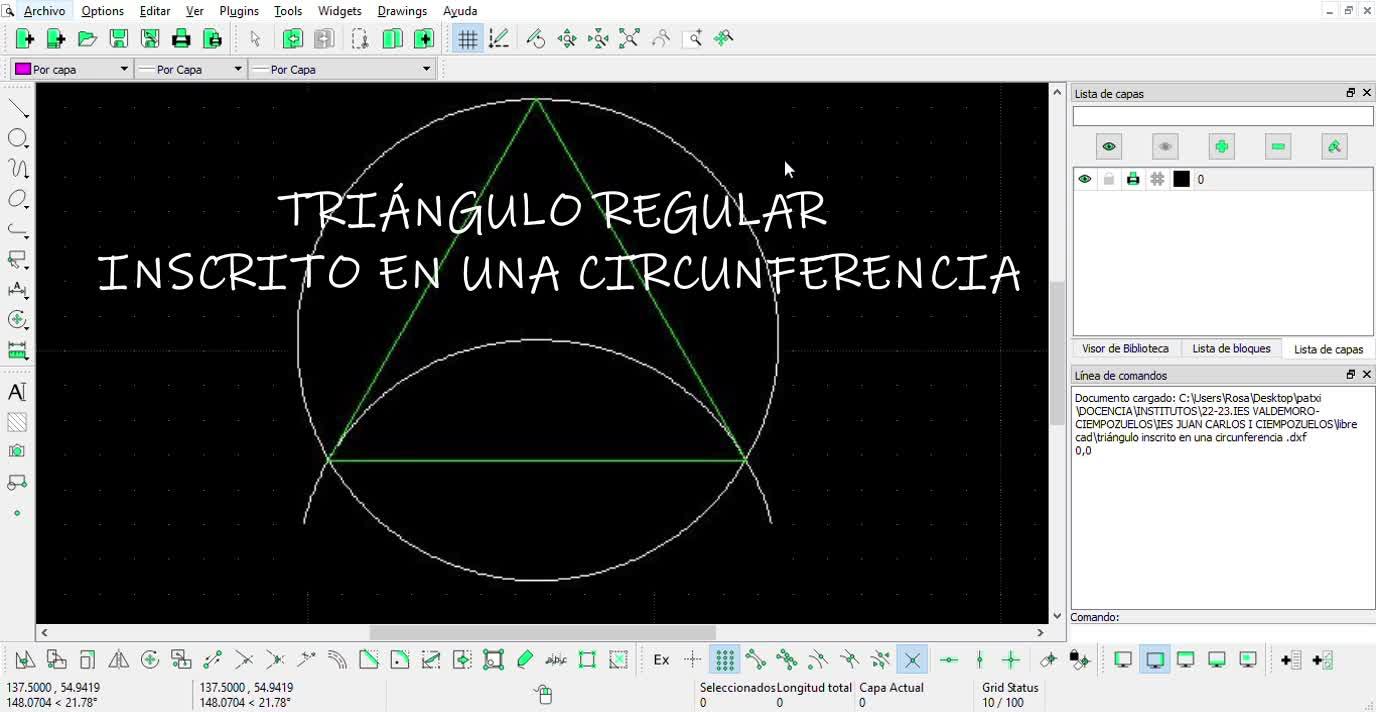Image resolution: width=1376 pixels, height=712 pixels.
Task: Toggle the grid display button
Action: coord(467,39)
